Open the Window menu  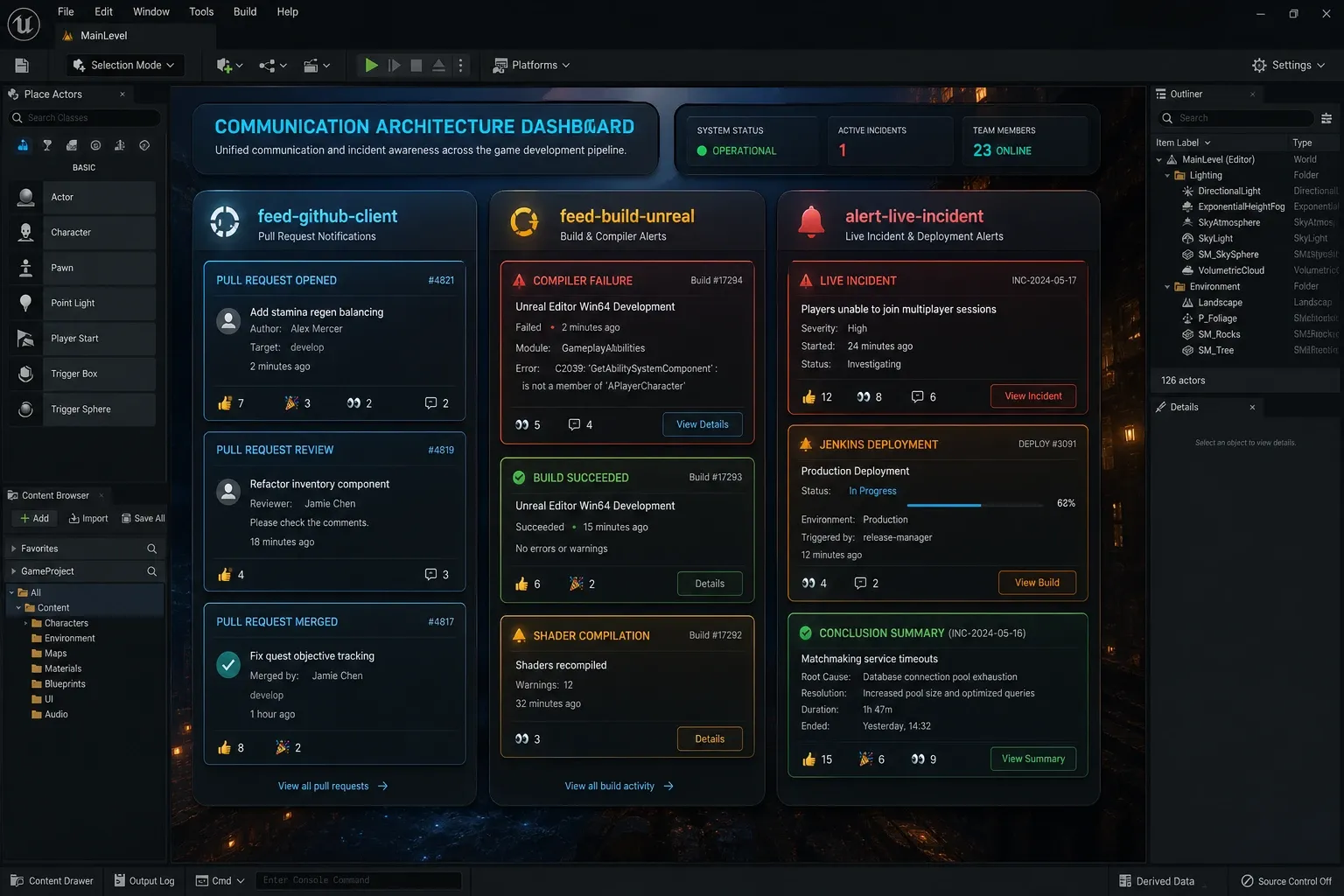click(x=151, y=12)
